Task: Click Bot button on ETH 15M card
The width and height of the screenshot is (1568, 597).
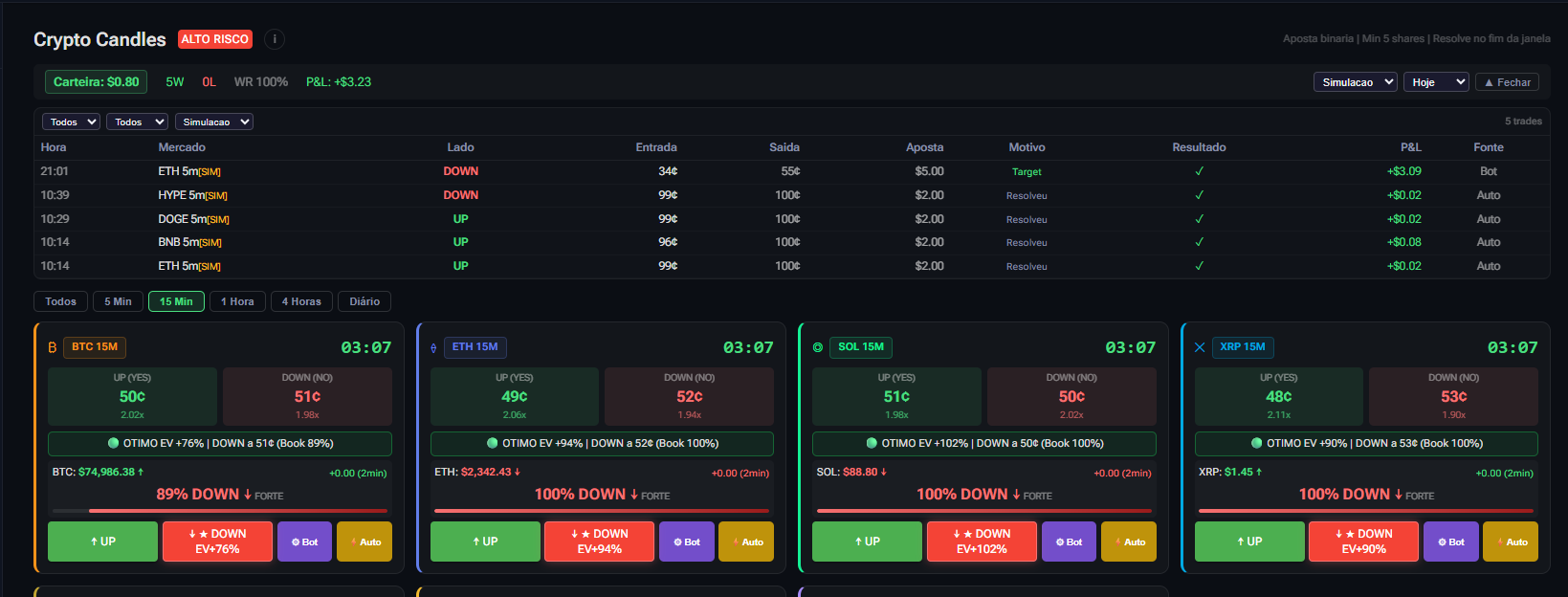Action: (687, 542)
